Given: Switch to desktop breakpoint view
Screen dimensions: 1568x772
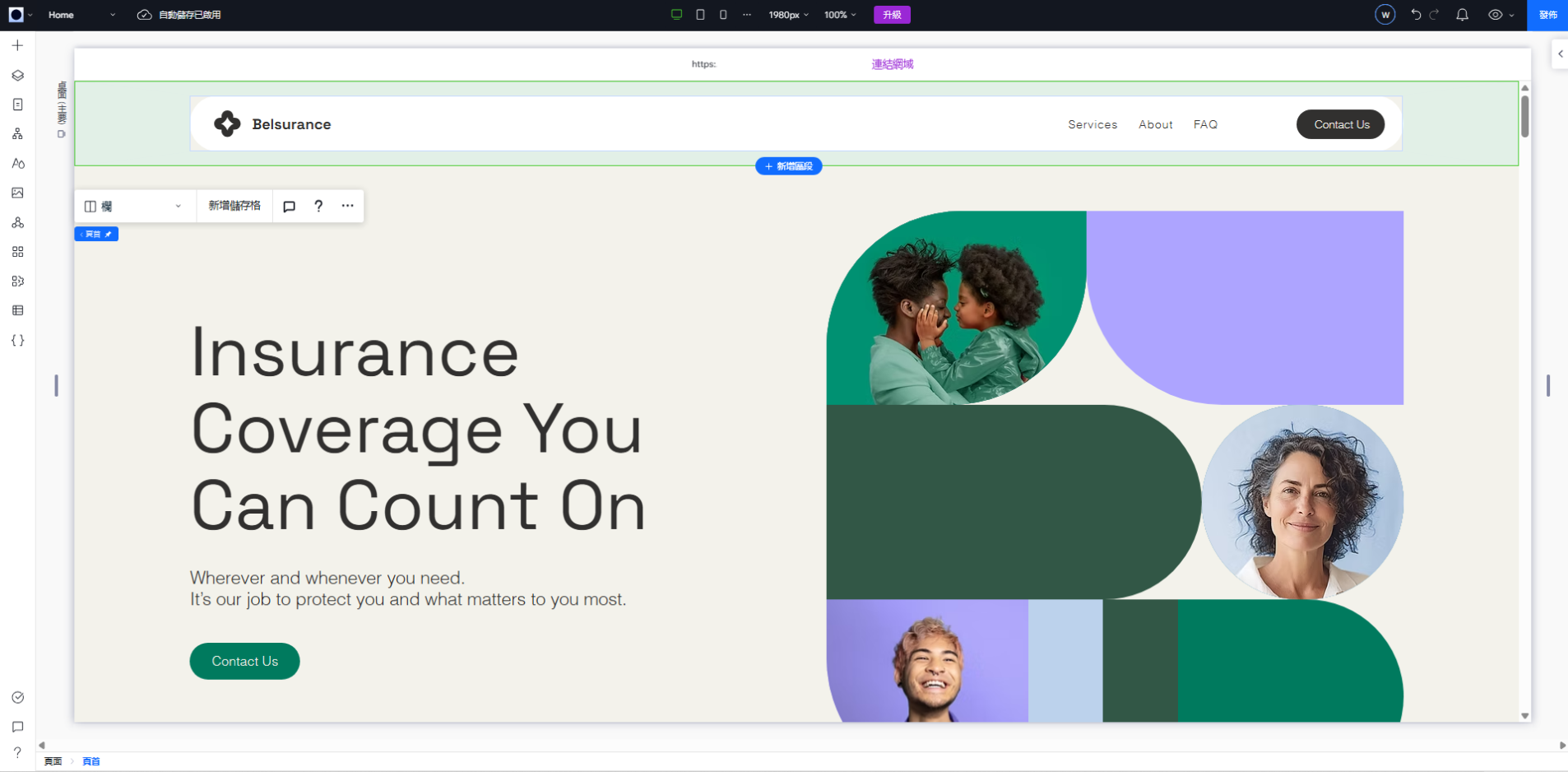Looking at the screenshot, I should click(676, 15).
